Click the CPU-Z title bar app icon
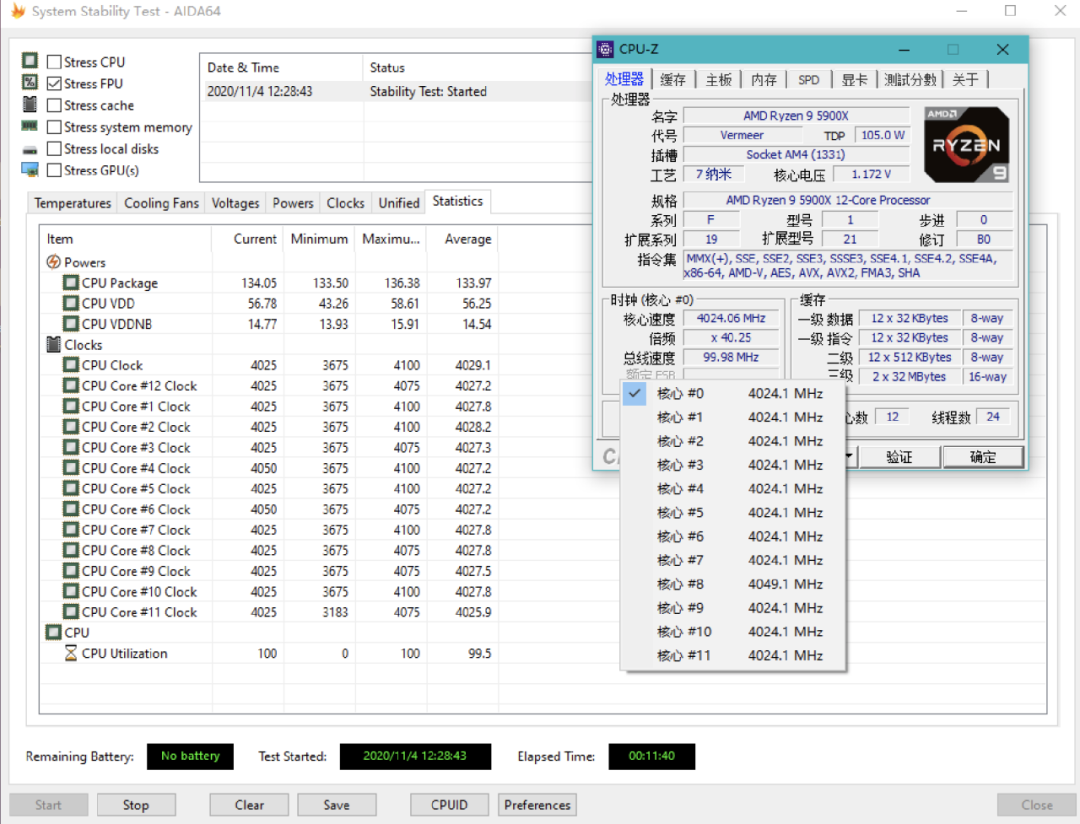This screenshot has width=1080, height=824. point(605,49)
